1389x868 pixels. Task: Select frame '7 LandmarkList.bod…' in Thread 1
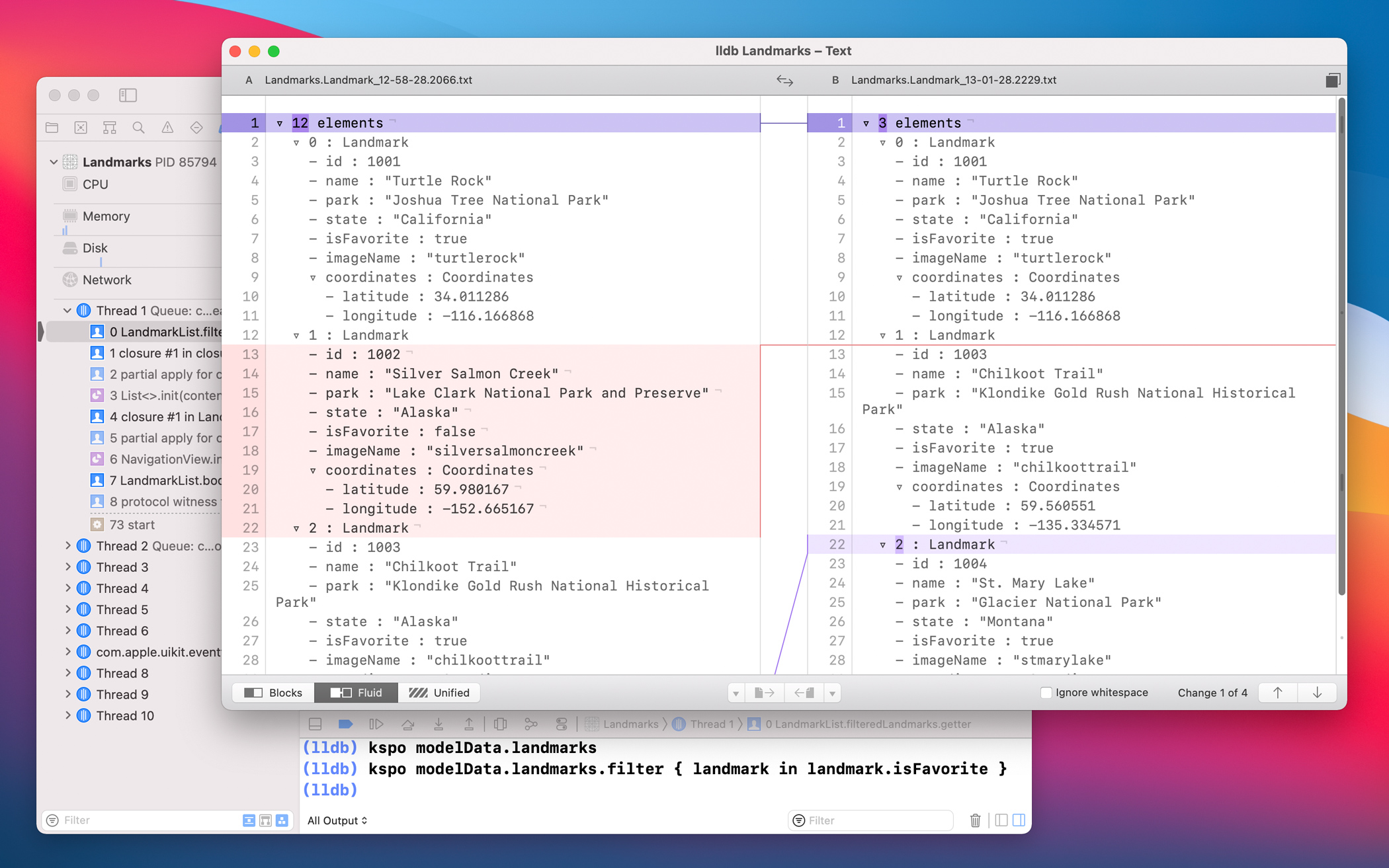(155, 480)
